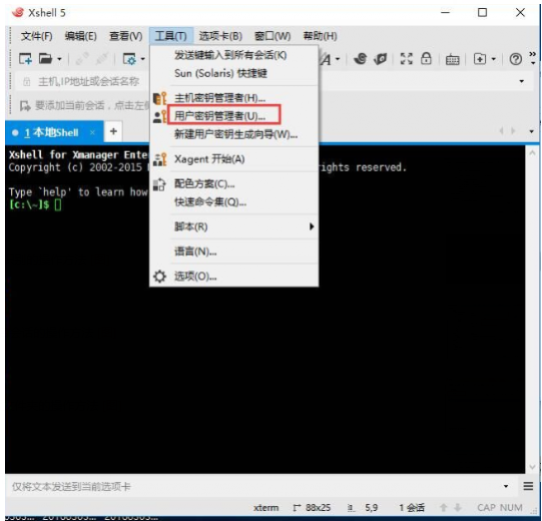Open dropdown next to the new tab toolbar icon
Screen dimensions: 542x521
click(494, 59)
